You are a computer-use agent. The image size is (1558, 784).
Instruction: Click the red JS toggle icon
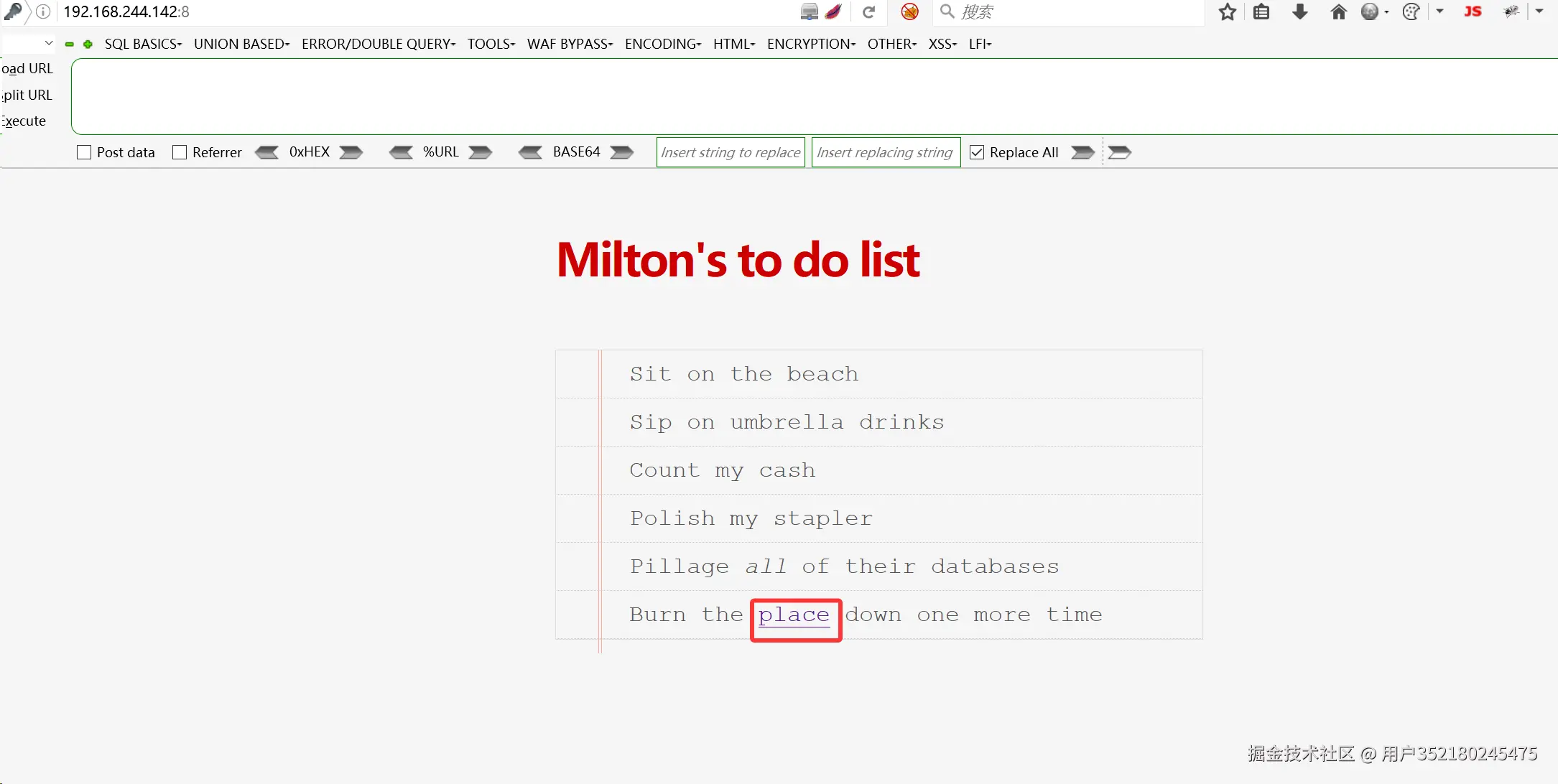click(x=1473, y=12)
